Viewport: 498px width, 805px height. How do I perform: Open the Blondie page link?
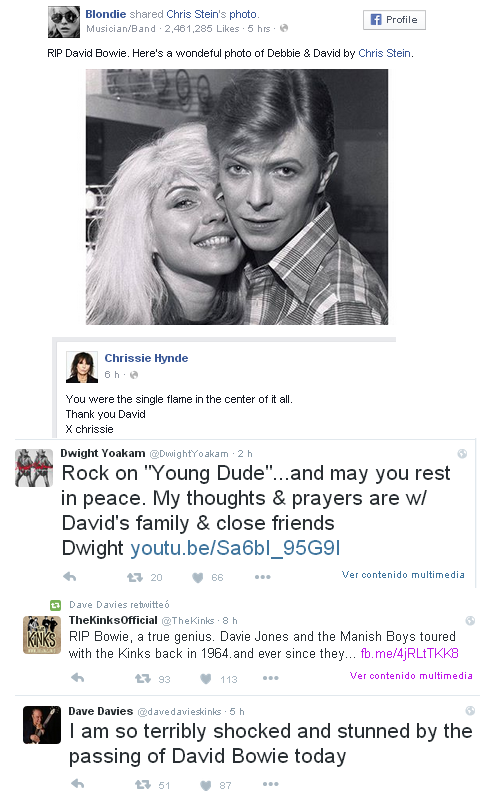[105, 14]
